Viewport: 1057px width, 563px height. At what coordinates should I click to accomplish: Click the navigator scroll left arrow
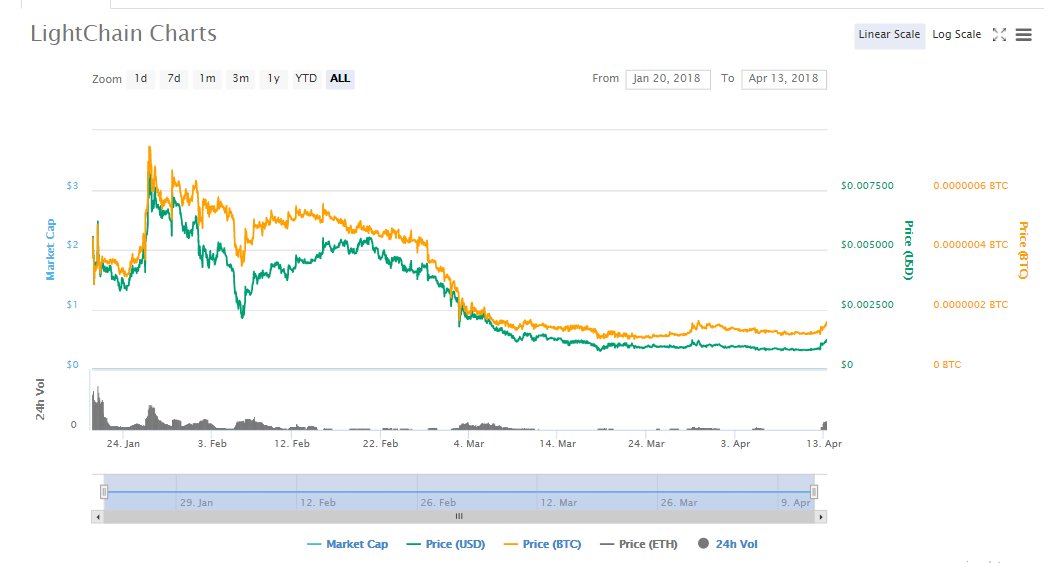coord(97,517)
